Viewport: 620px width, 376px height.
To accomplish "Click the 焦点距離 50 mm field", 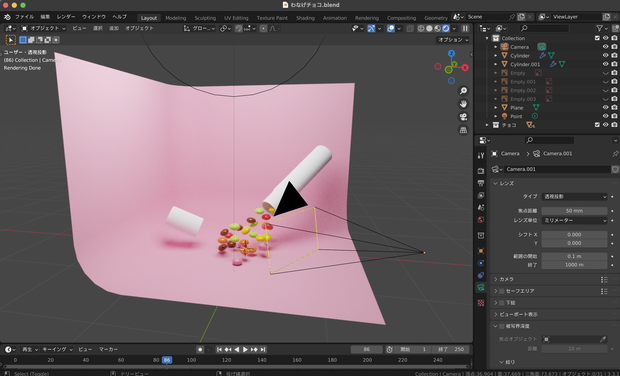I will [574, 211].
